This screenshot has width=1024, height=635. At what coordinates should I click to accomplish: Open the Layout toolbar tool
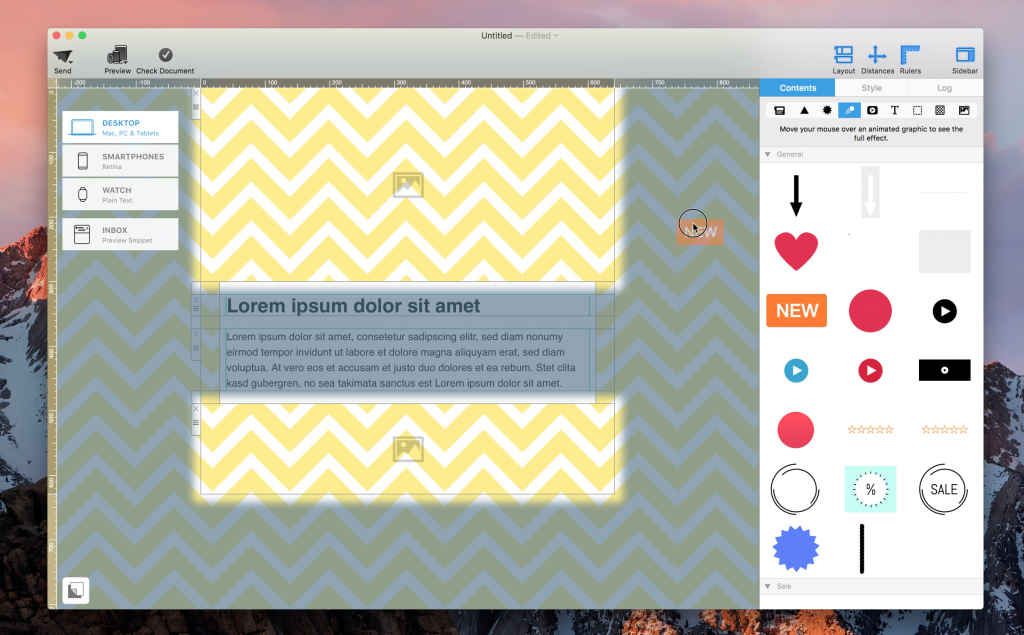pyautogui.click(x=843, y=55)
